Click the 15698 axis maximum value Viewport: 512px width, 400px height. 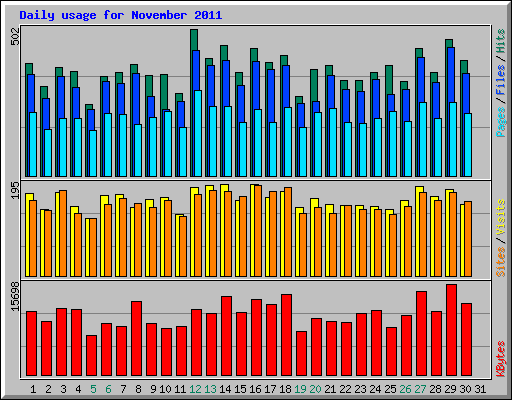pyautogui.click(x=15, y=297)
